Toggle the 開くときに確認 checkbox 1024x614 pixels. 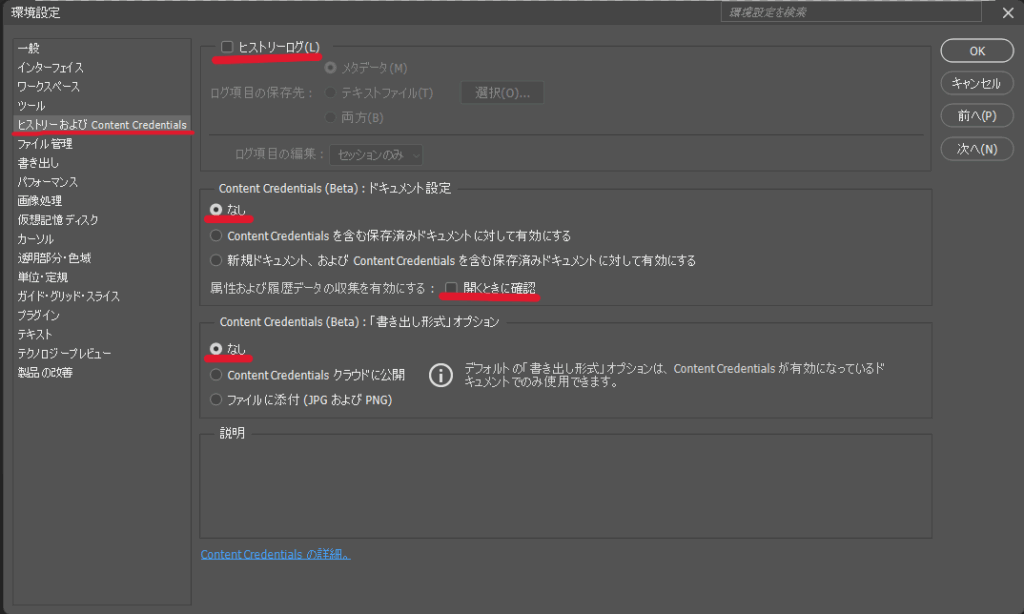coord(452,288)
